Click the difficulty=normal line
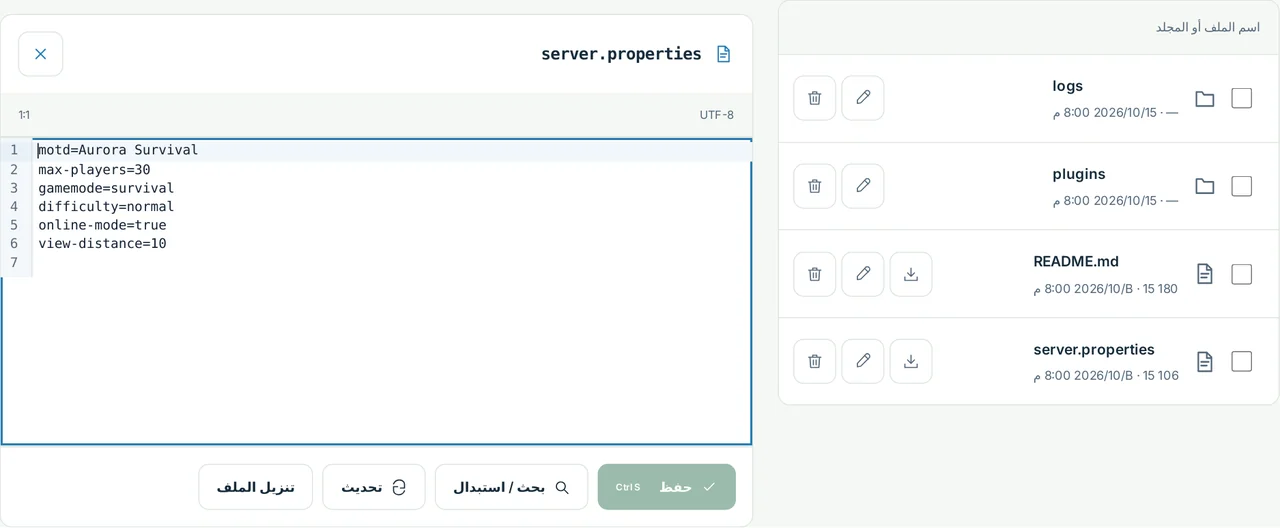 tap(392, 206)
